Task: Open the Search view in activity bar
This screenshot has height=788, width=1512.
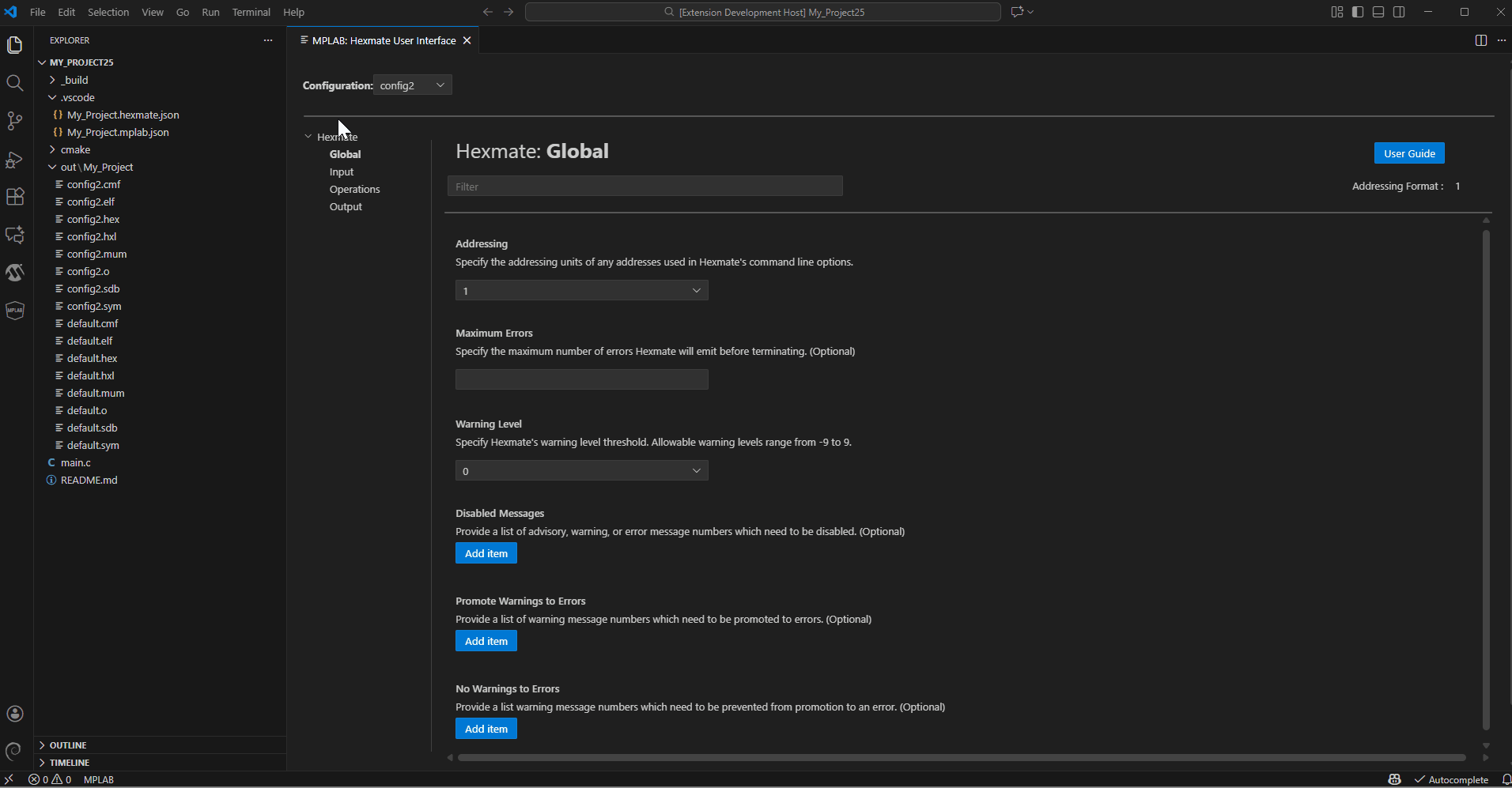Action: click(x=15, y=83)
